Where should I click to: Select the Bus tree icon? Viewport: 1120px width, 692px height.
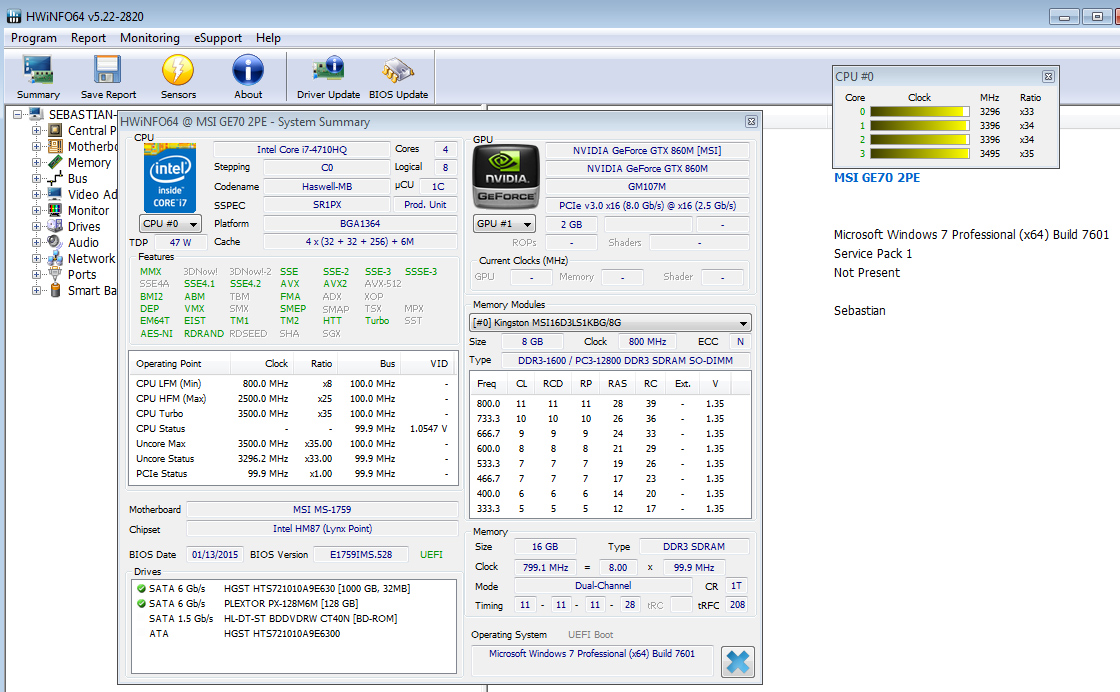point(55,179)
